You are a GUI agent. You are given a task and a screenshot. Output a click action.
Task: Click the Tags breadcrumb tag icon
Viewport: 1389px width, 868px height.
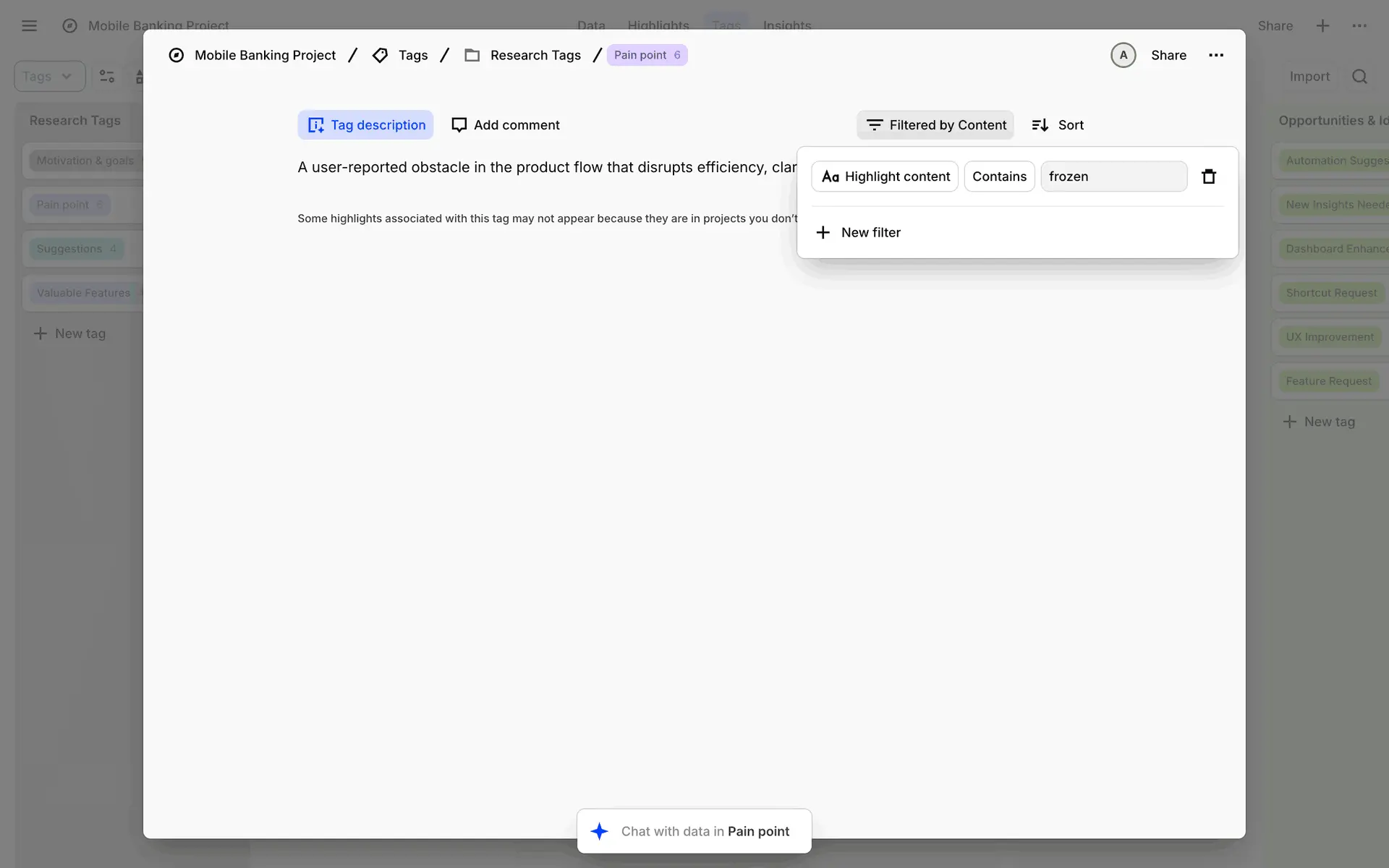point(380,56)
